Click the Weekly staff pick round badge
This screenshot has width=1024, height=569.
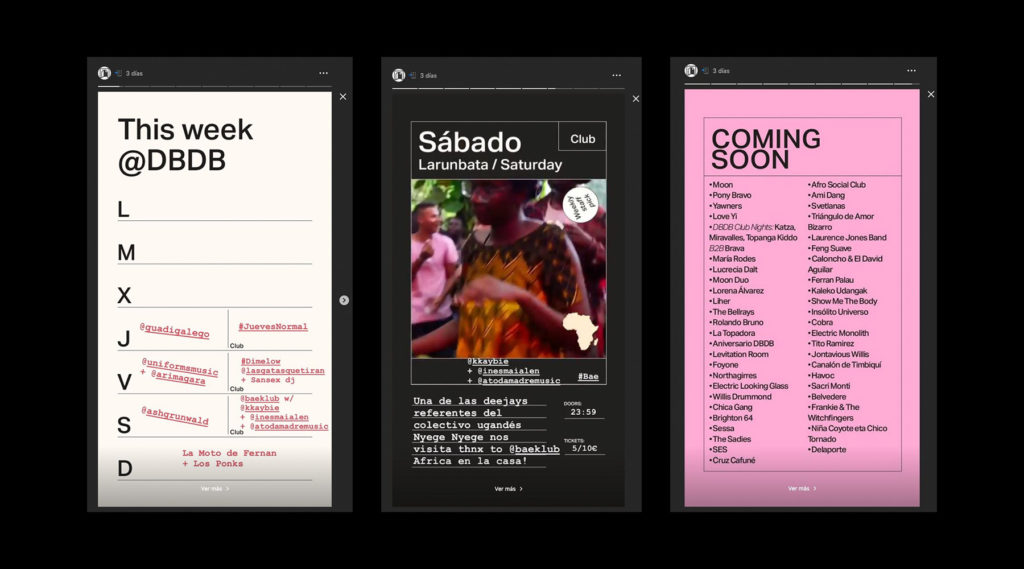(x=581, y=204)
